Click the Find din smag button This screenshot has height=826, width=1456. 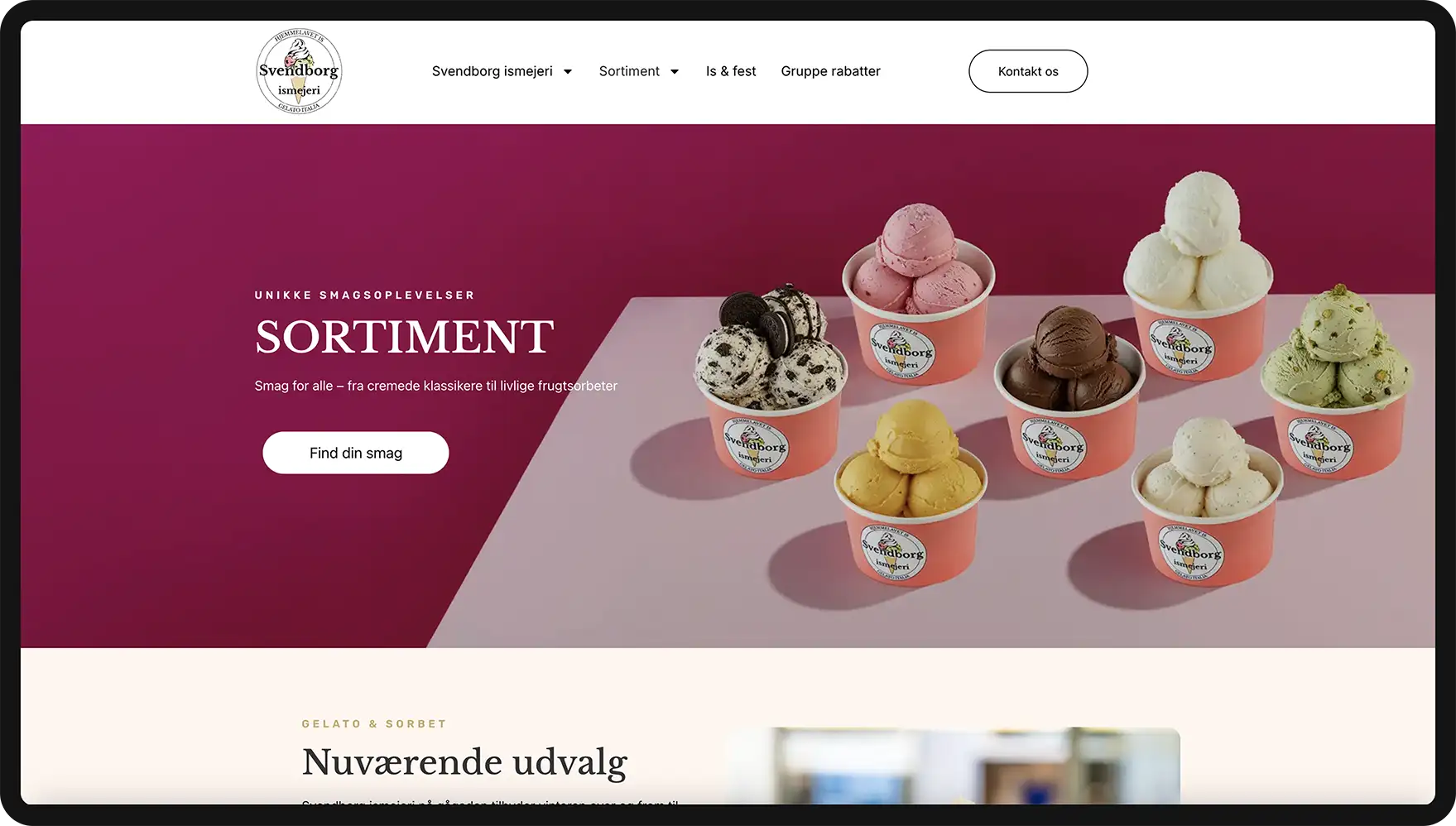pyautogui.click(x=356, y=453)
